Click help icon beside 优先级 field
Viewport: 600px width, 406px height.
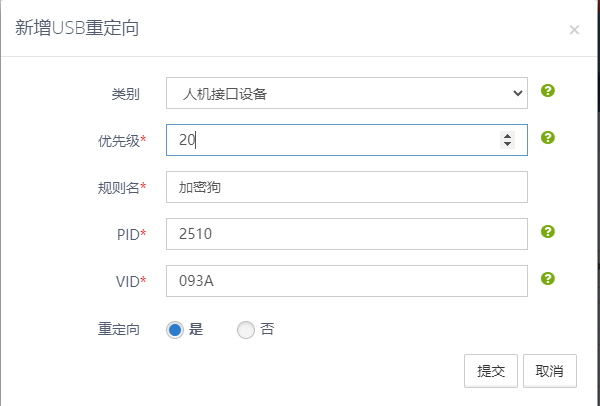(547, 138)
